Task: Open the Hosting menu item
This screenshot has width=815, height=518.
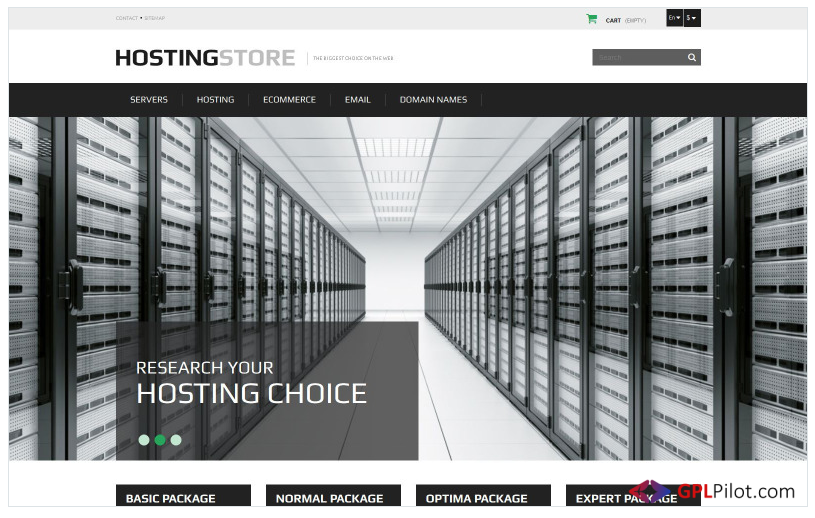Action: [215, 100]
